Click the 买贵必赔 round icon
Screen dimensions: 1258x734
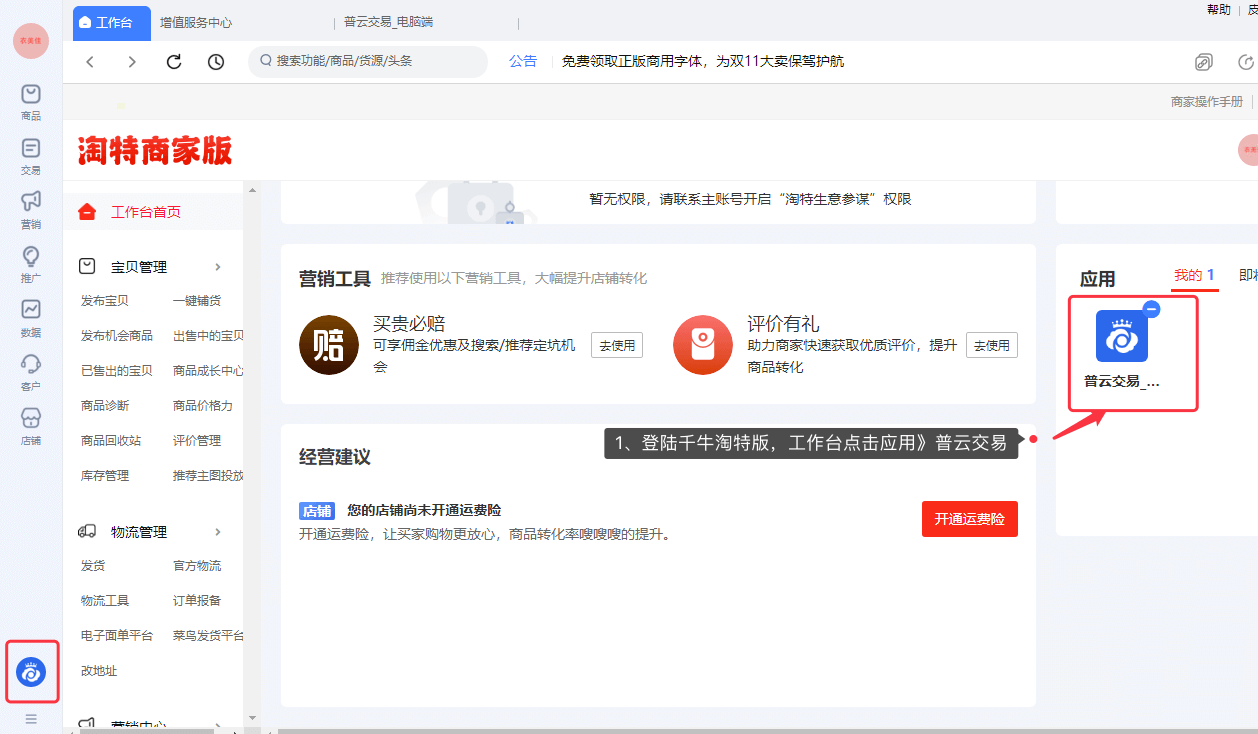tap(329, 345)
